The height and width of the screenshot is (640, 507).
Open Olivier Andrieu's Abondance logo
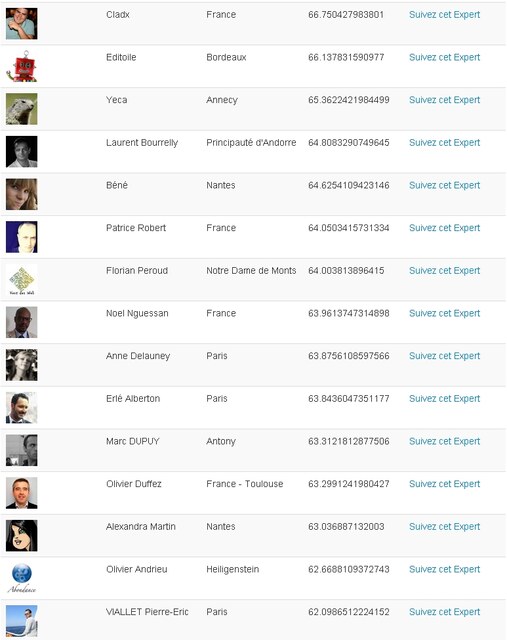click(x=22, y=578)
